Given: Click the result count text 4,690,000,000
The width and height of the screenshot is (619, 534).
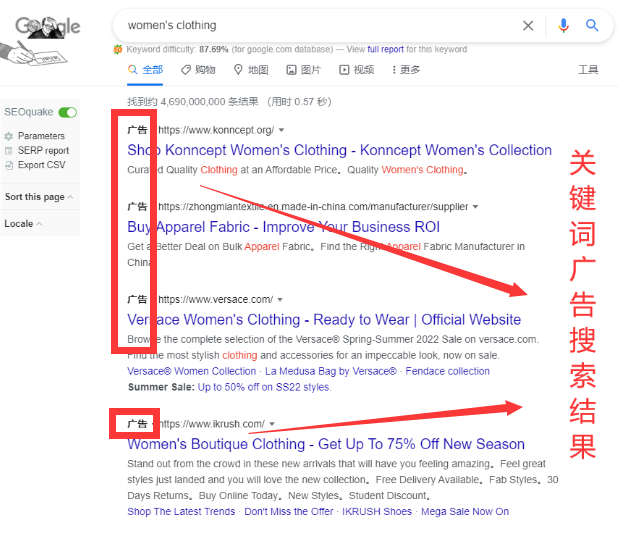Looking at the screenshot, I should click(x=193, y=102).
